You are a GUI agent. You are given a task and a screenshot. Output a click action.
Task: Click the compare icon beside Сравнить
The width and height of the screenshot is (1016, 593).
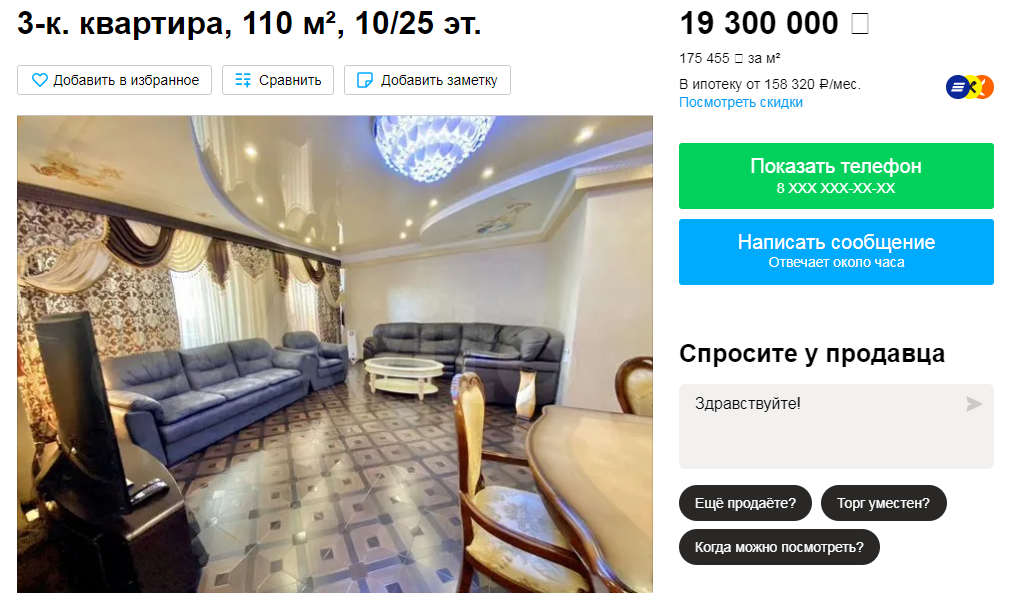(x=243, y=80)
